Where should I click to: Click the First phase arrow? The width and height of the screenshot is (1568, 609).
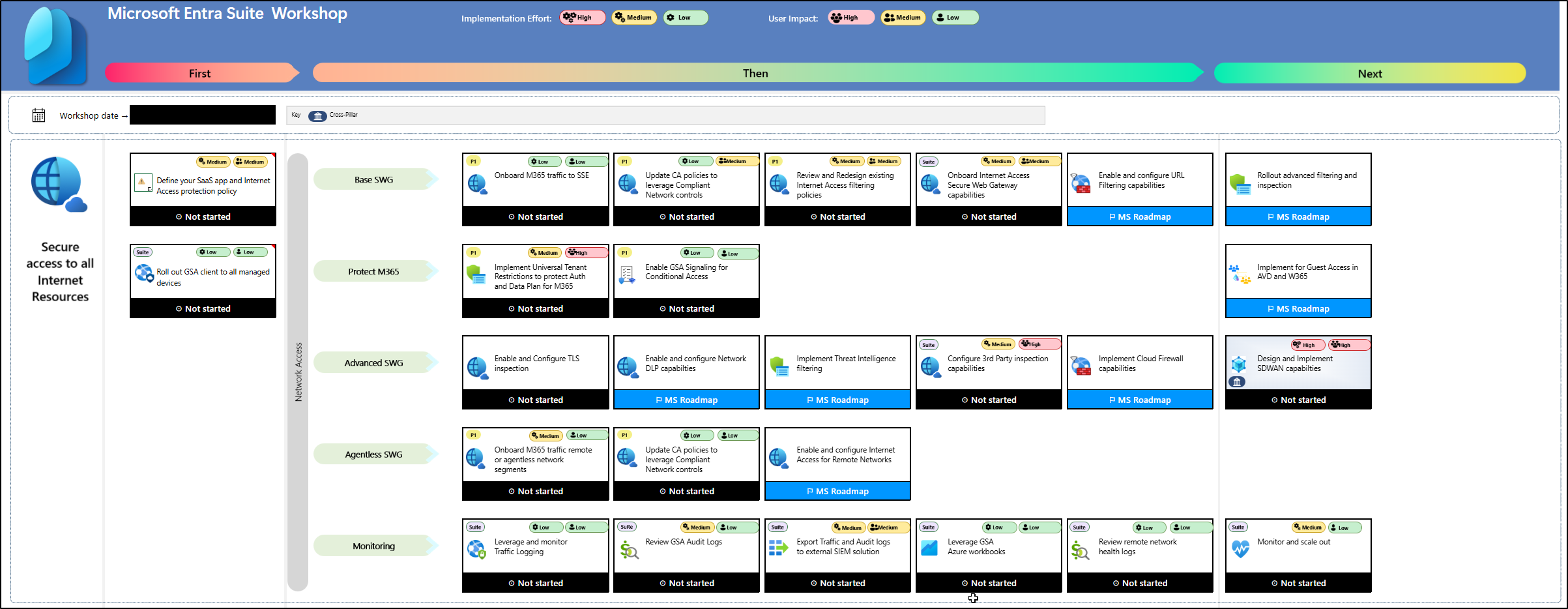(x=201, y=73)
